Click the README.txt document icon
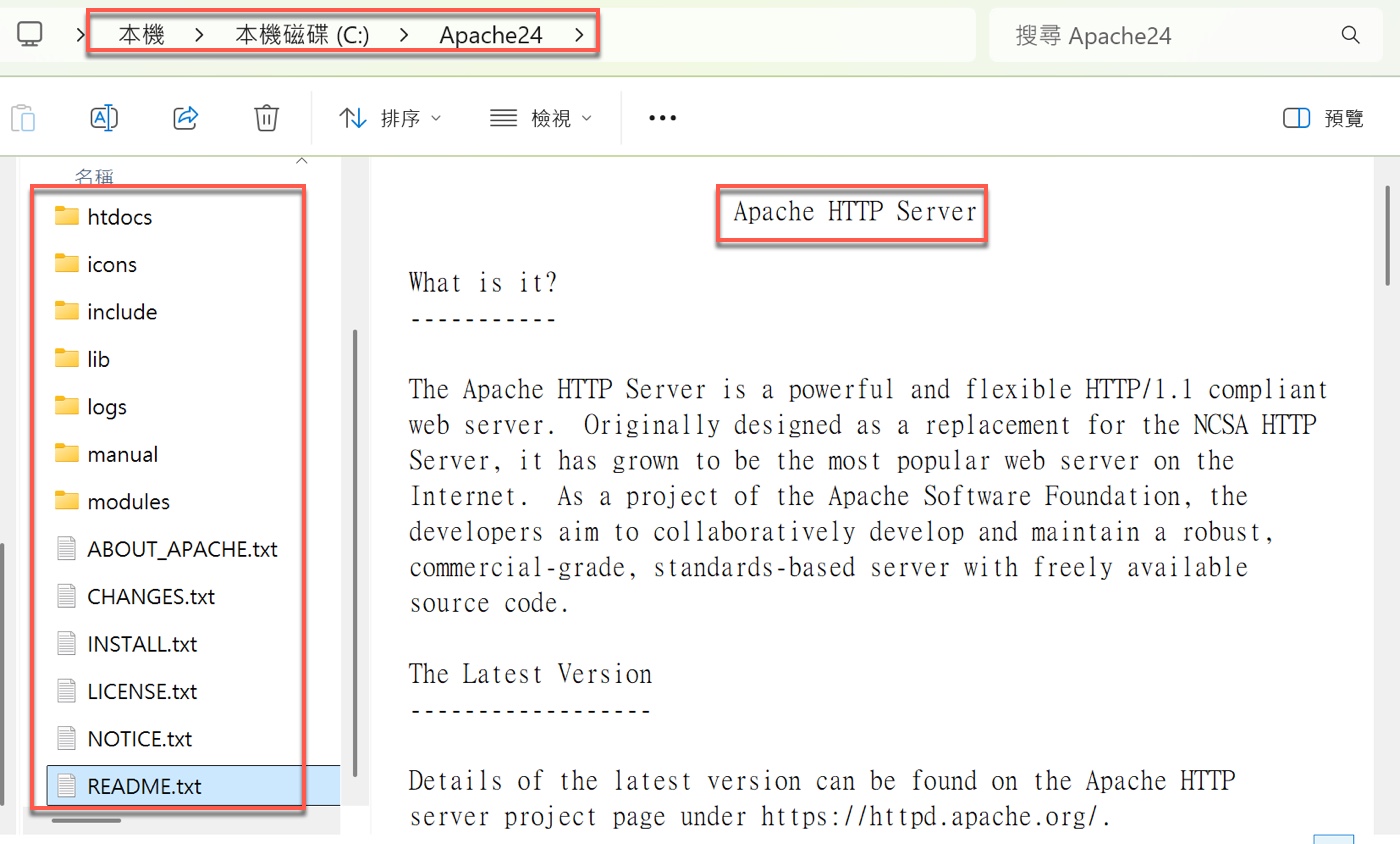 pyautogui.click(x=67, y=786)
